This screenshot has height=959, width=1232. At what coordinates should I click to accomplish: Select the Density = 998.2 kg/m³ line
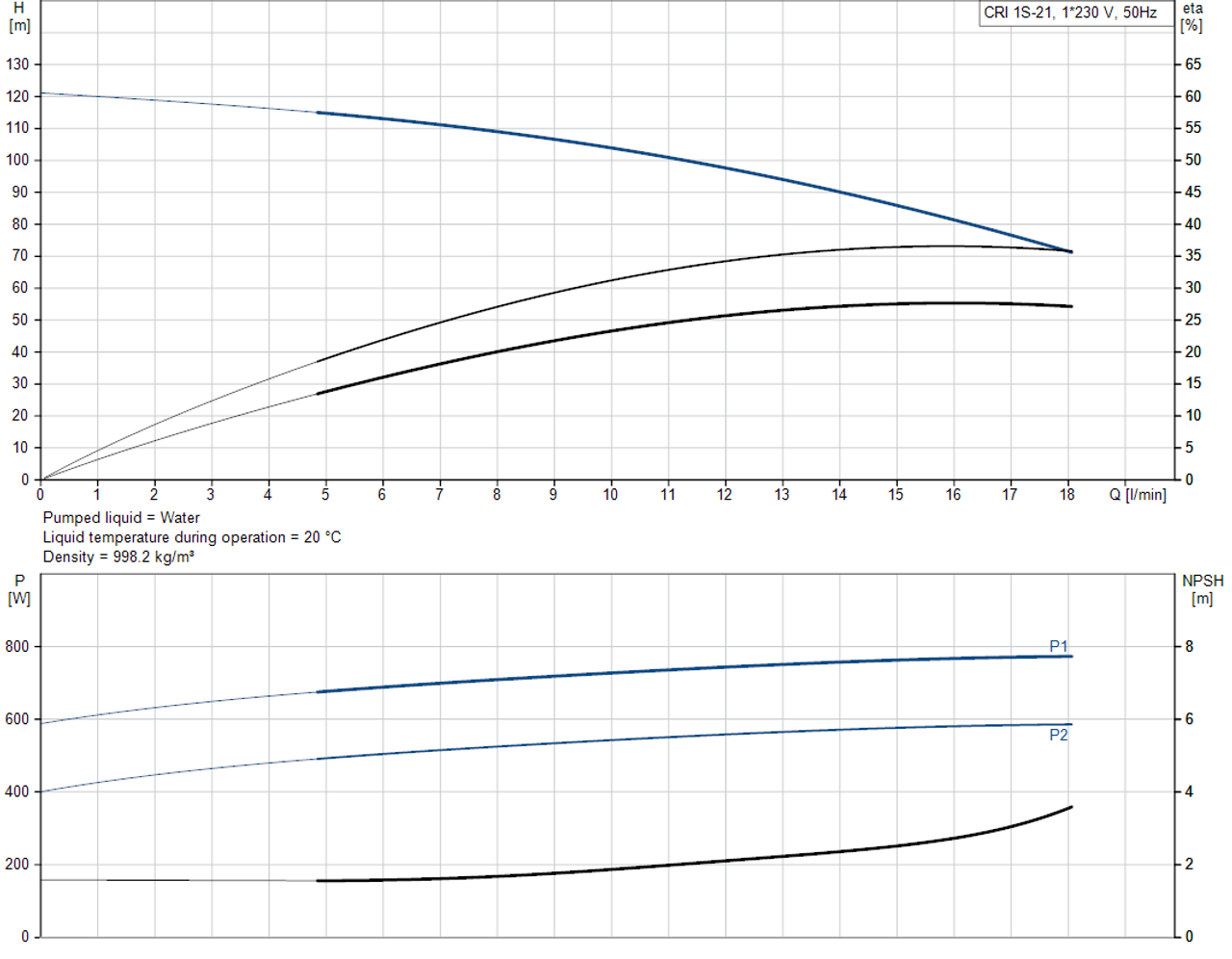click(x=118, y=557)
